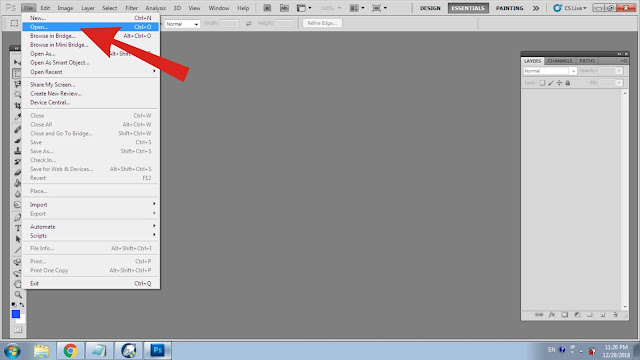
Task: Switch to the Painting workspace
Action: (x=509, y=8)
